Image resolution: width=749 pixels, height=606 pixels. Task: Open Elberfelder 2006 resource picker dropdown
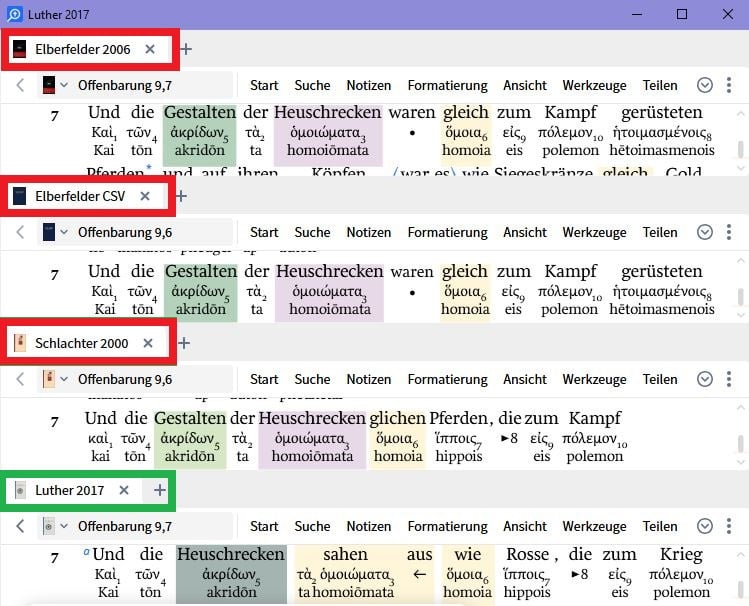point(55,85)
